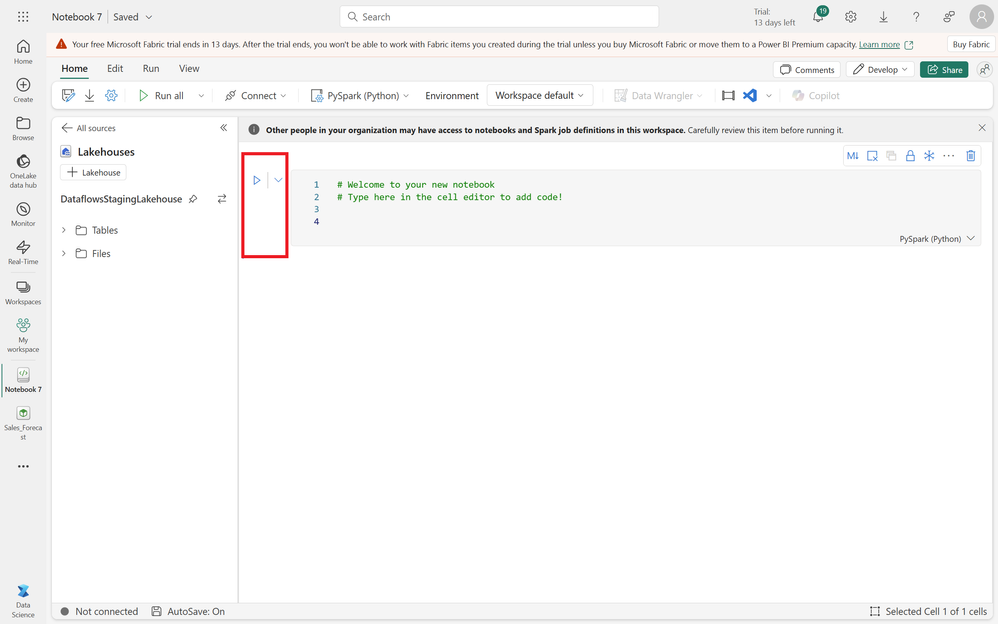998x624 pixels.
Task: Convert cell to Markdown (M↓)
Action: click(x=853, y=155)
